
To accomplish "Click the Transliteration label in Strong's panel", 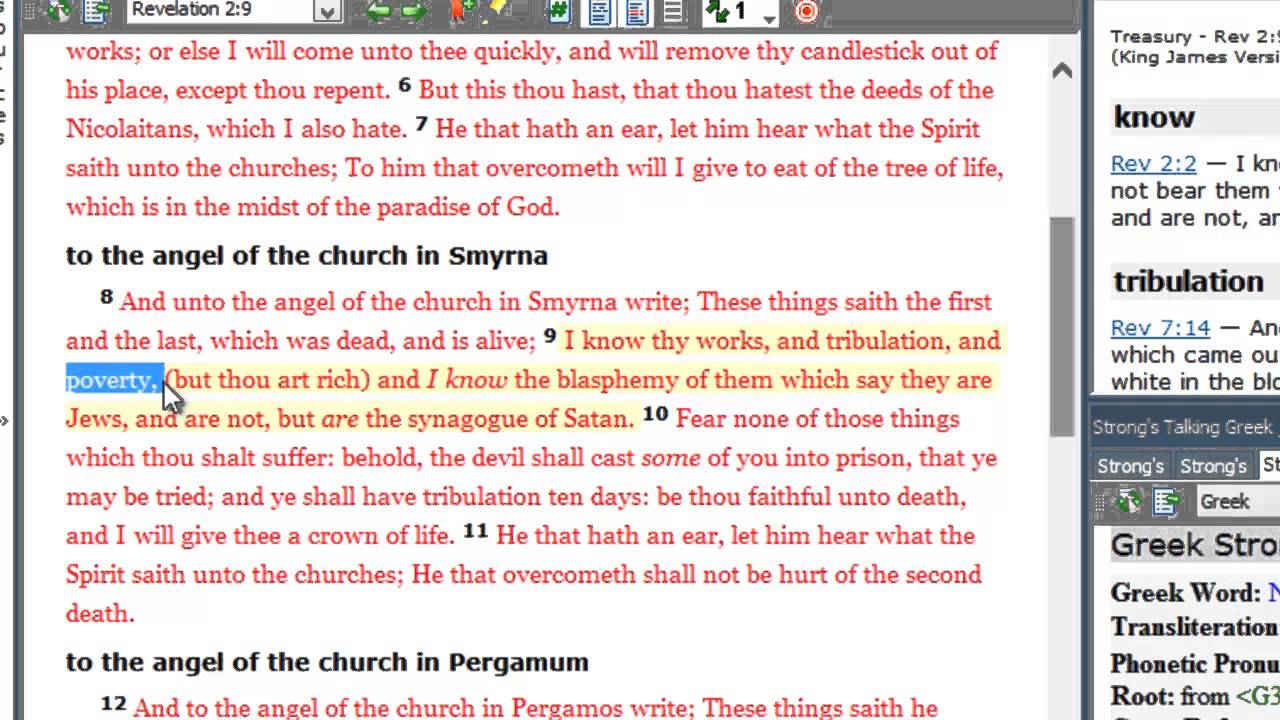I will 1194,627.
